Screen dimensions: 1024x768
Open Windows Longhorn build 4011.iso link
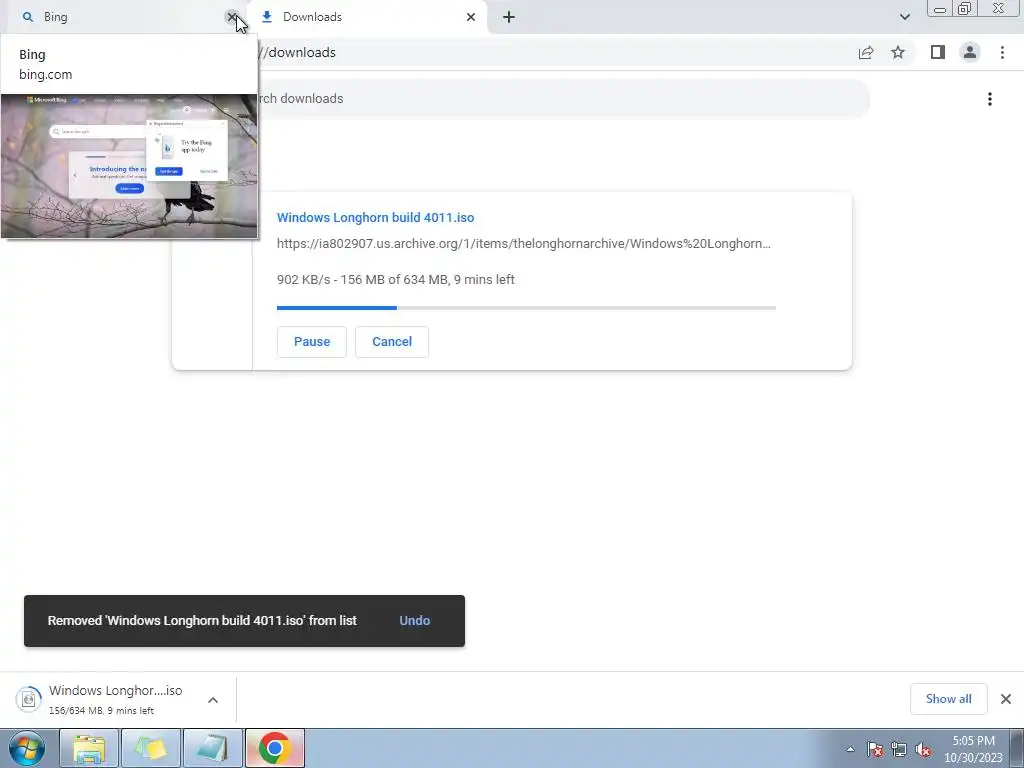[376, 217]
